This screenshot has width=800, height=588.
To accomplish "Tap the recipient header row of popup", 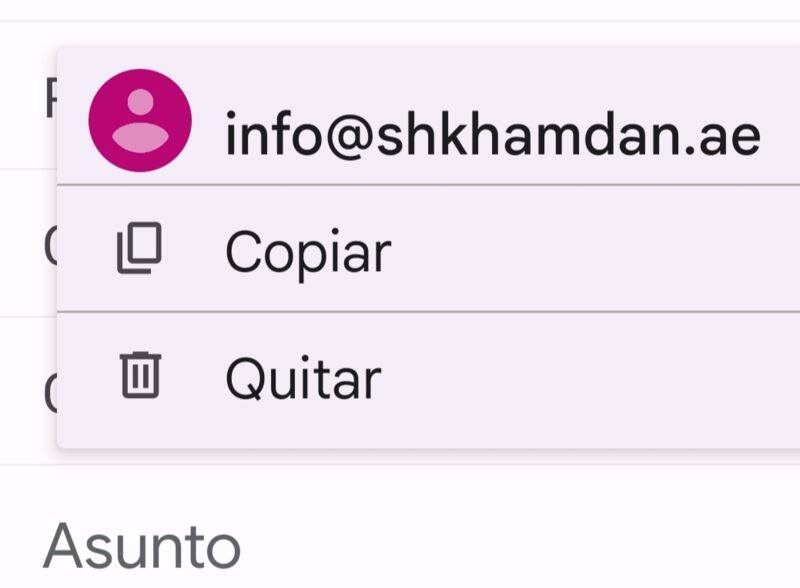I will pyautogui.click(x=429, y=116).
